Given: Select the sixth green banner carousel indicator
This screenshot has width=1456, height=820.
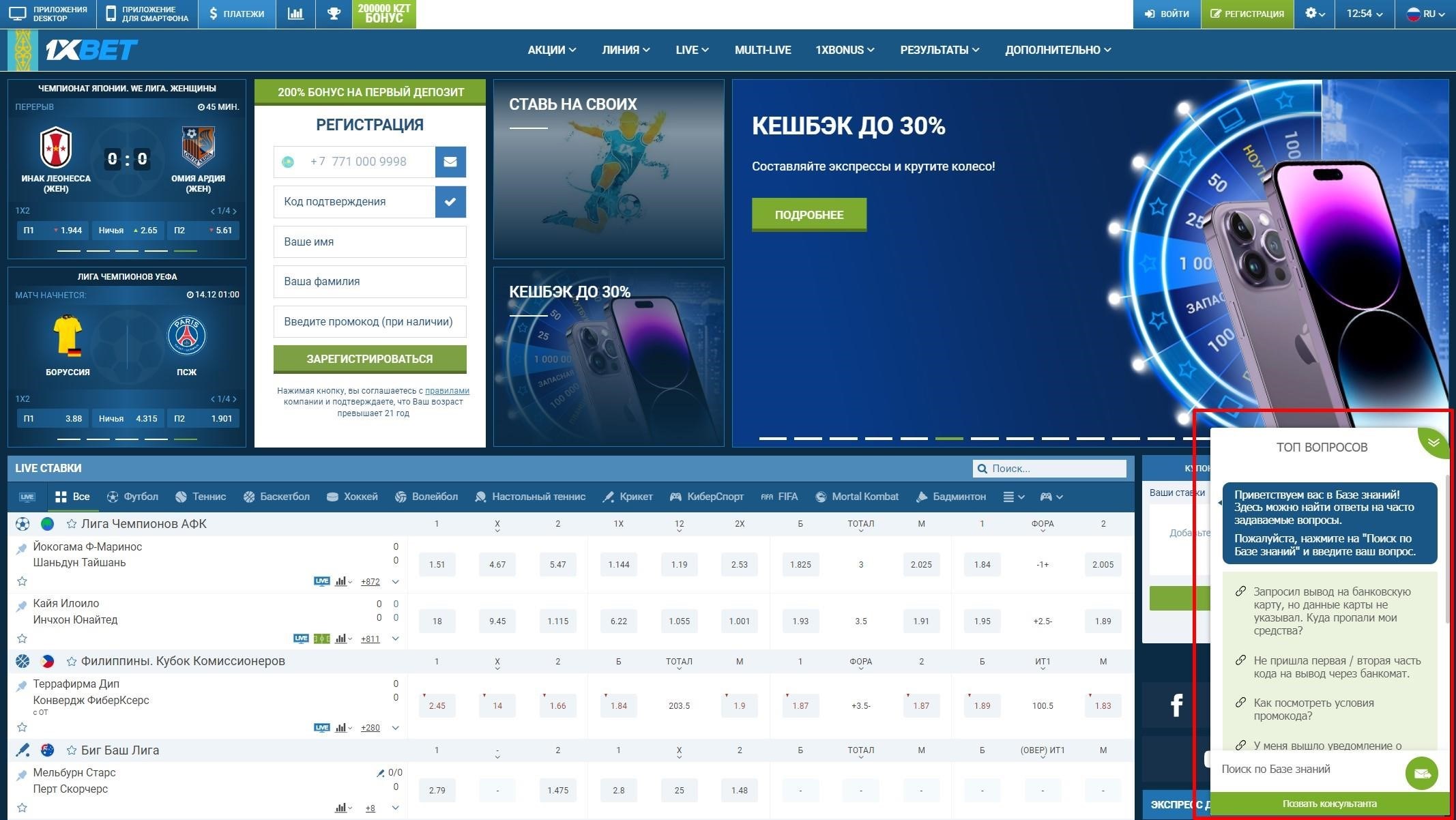Looking at the screenshot, I should click(x=949, y=438).
